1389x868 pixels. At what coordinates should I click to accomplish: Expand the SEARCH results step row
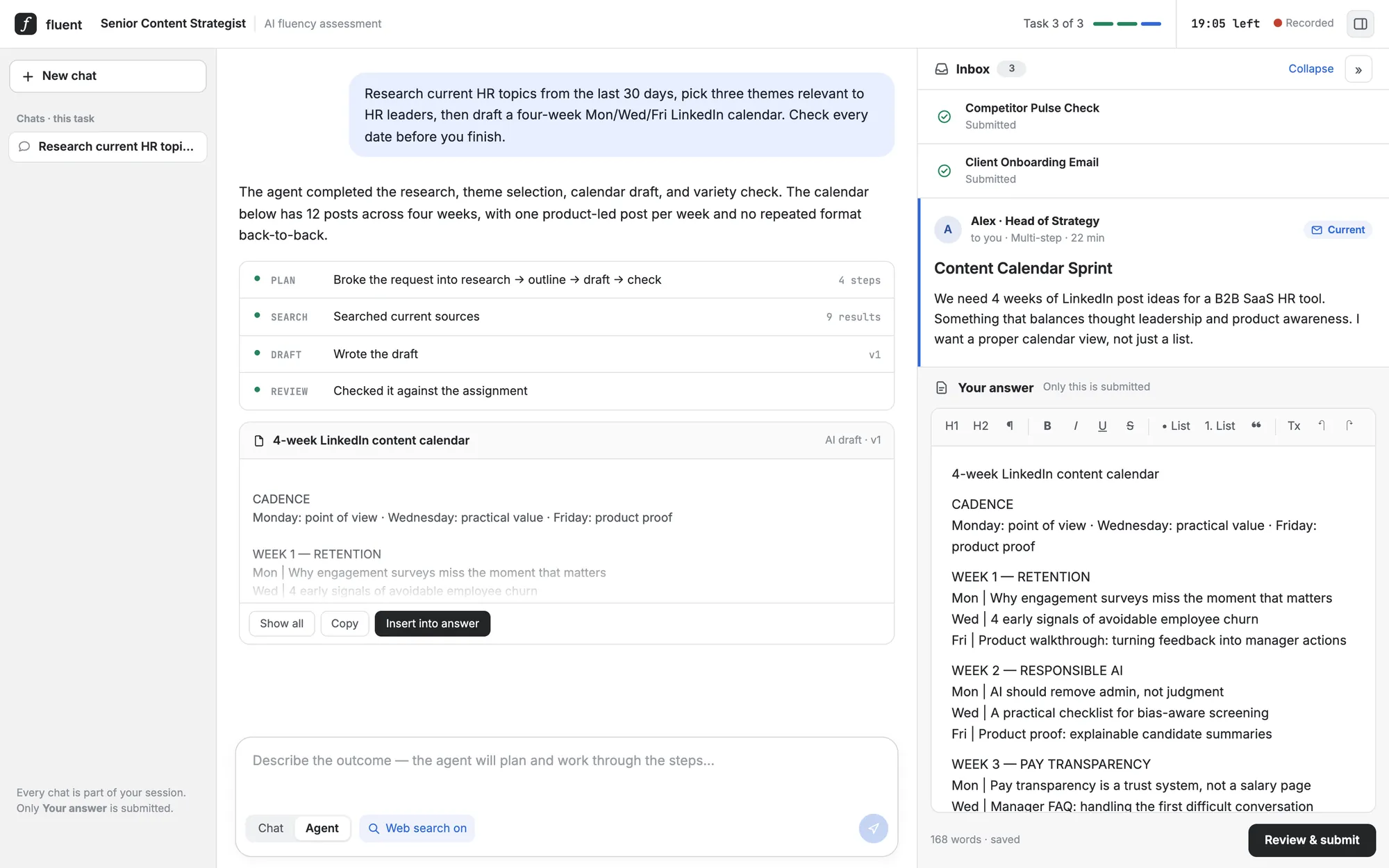click(567, 317)
